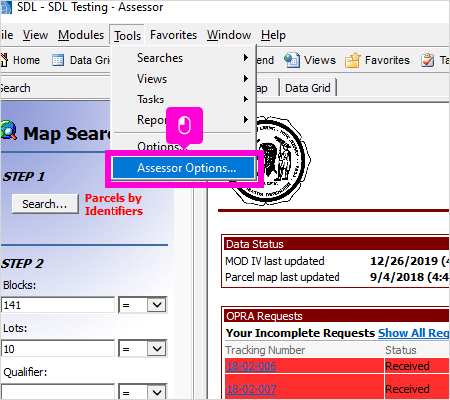The image size is (450, 400).
Task: Click the SDL application title icon
Action: (6, 7)
